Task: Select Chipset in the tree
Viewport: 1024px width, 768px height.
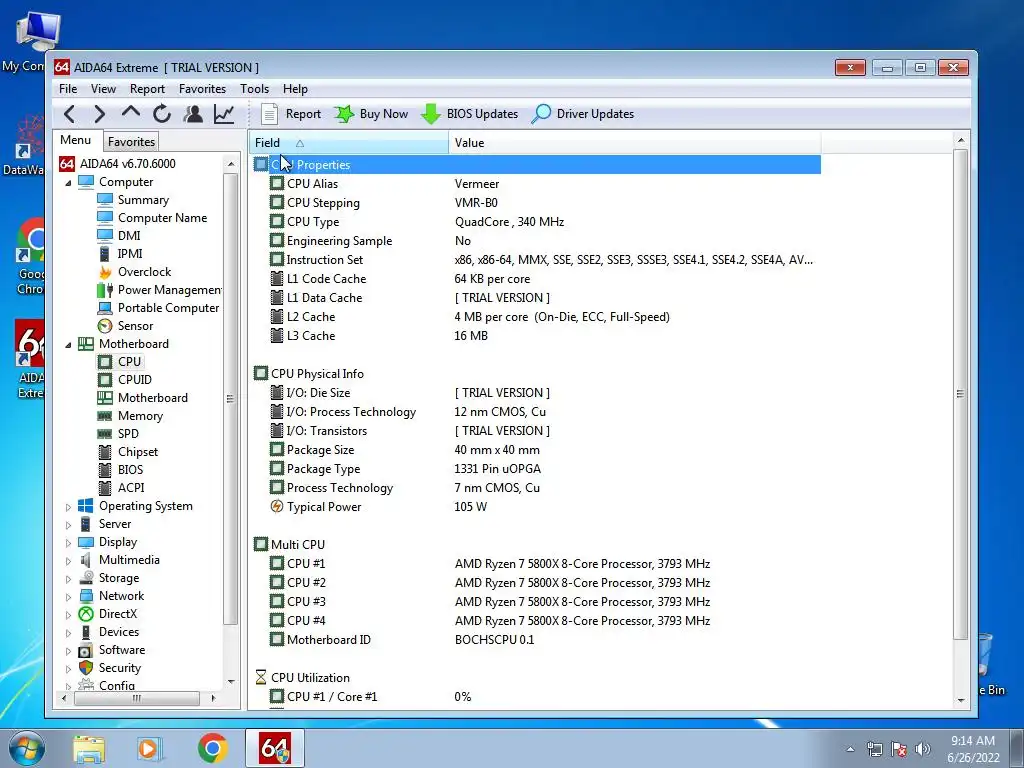Action: click(128, 452)
